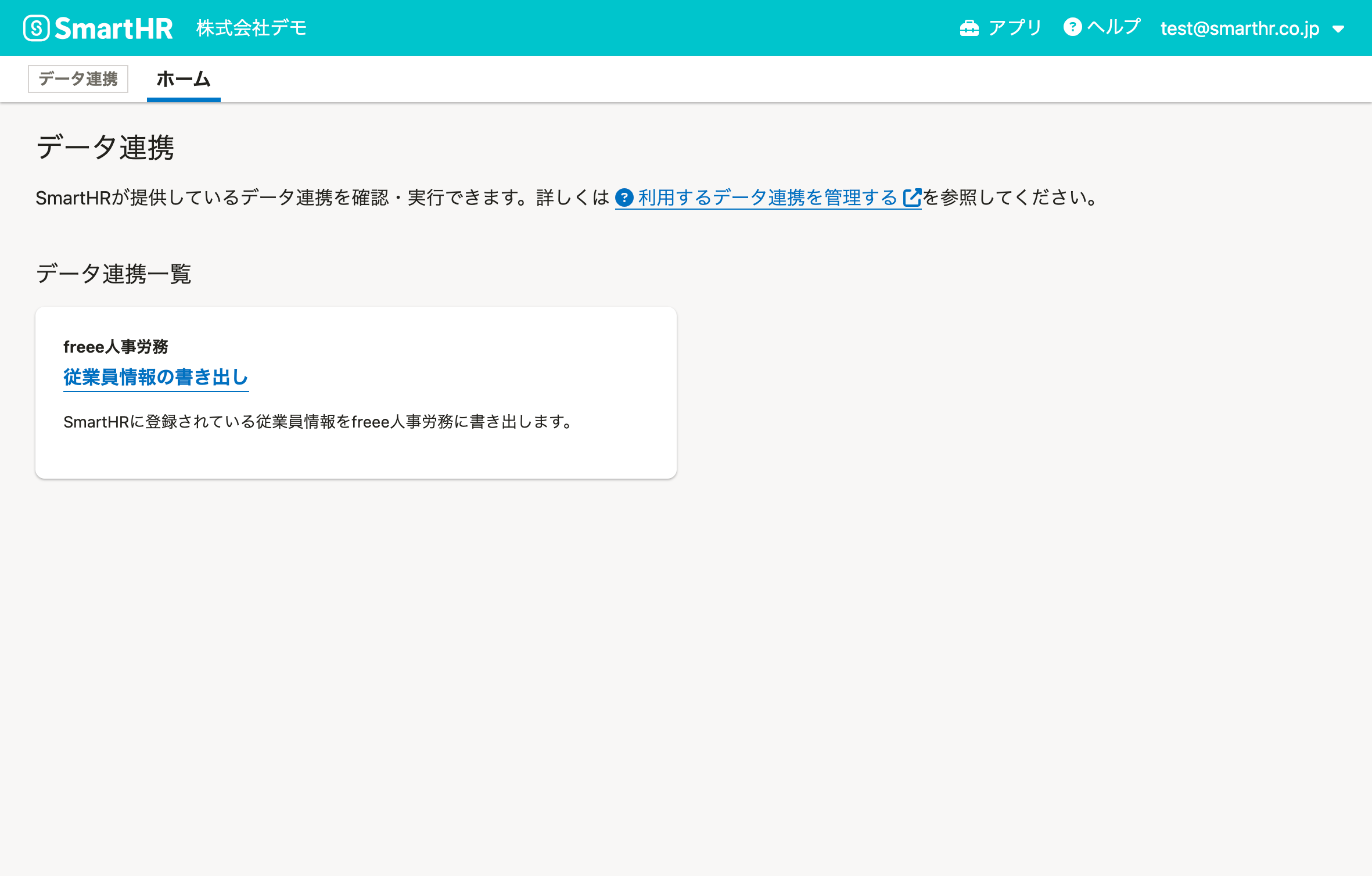Switch to the ホーム tab
1372x876 pixels.
[x=184, y=79]
